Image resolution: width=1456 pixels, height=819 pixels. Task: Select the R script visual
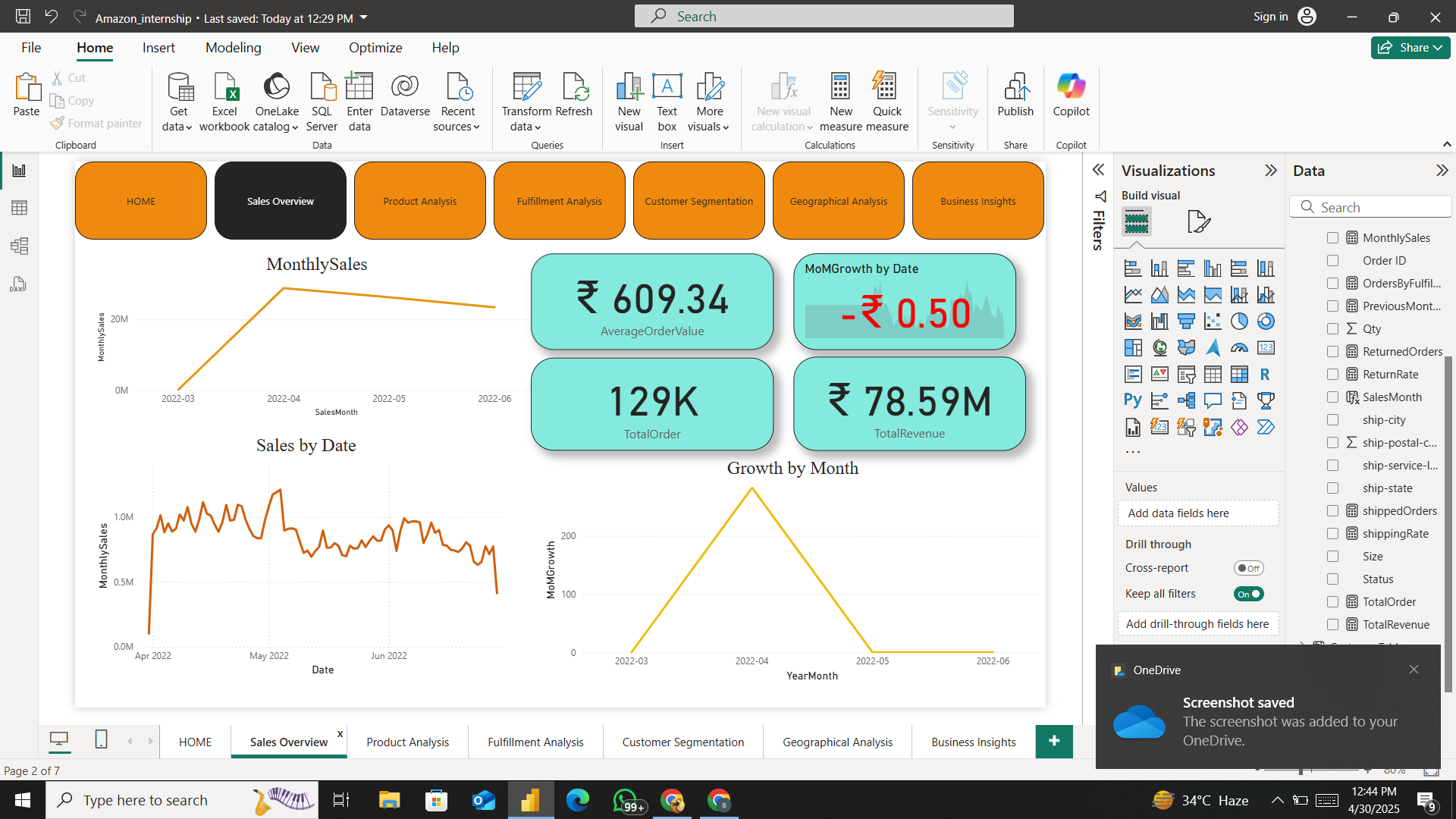click(1266, 374)
